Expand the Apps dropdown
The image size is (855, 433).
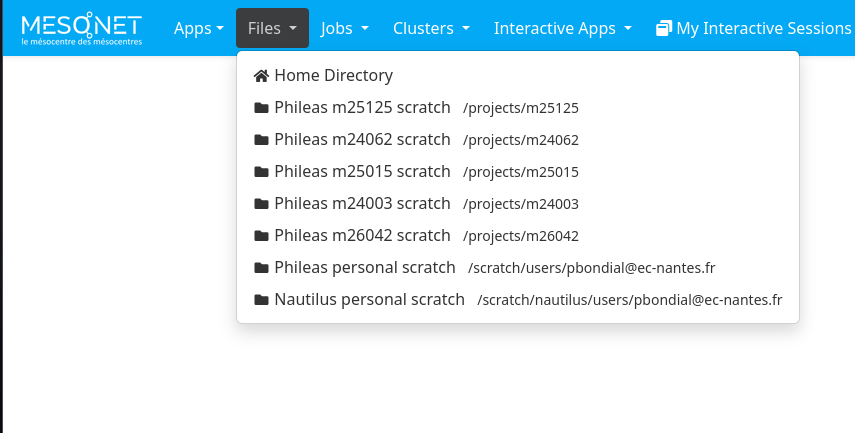[198, 28]
